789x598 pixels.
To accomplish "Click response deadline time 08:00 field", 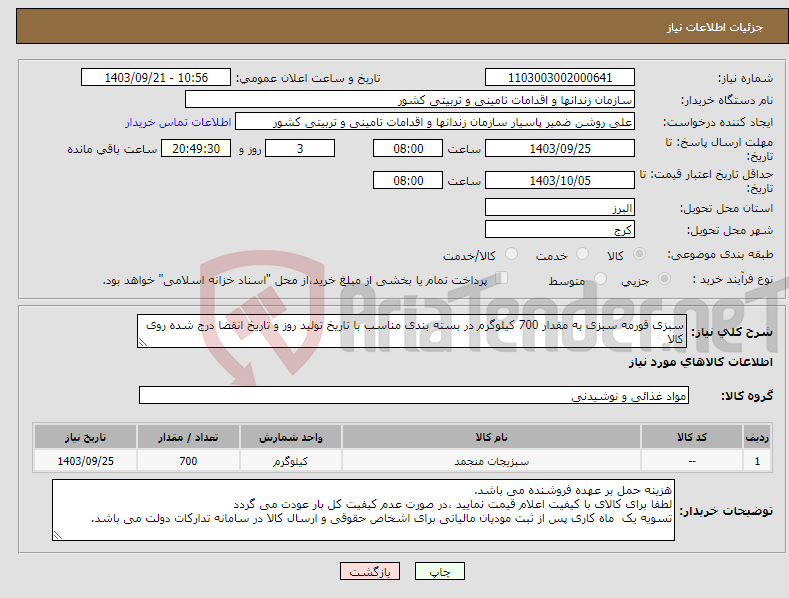I will click(408, 148).
